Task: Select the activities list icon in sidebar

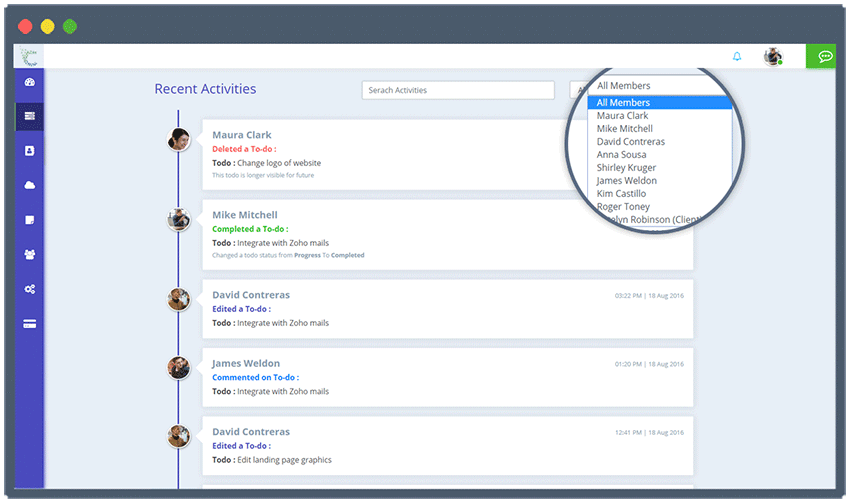Action: pos(30,116)
